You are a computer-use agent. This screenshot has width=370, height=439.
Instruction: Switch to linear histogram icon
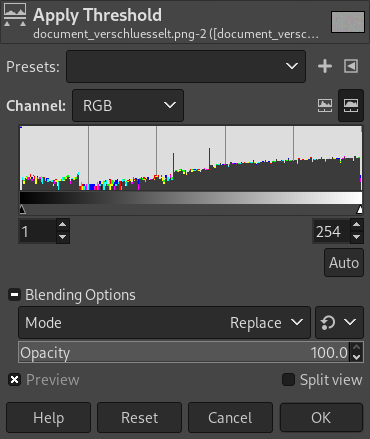(x=325, y=105)
